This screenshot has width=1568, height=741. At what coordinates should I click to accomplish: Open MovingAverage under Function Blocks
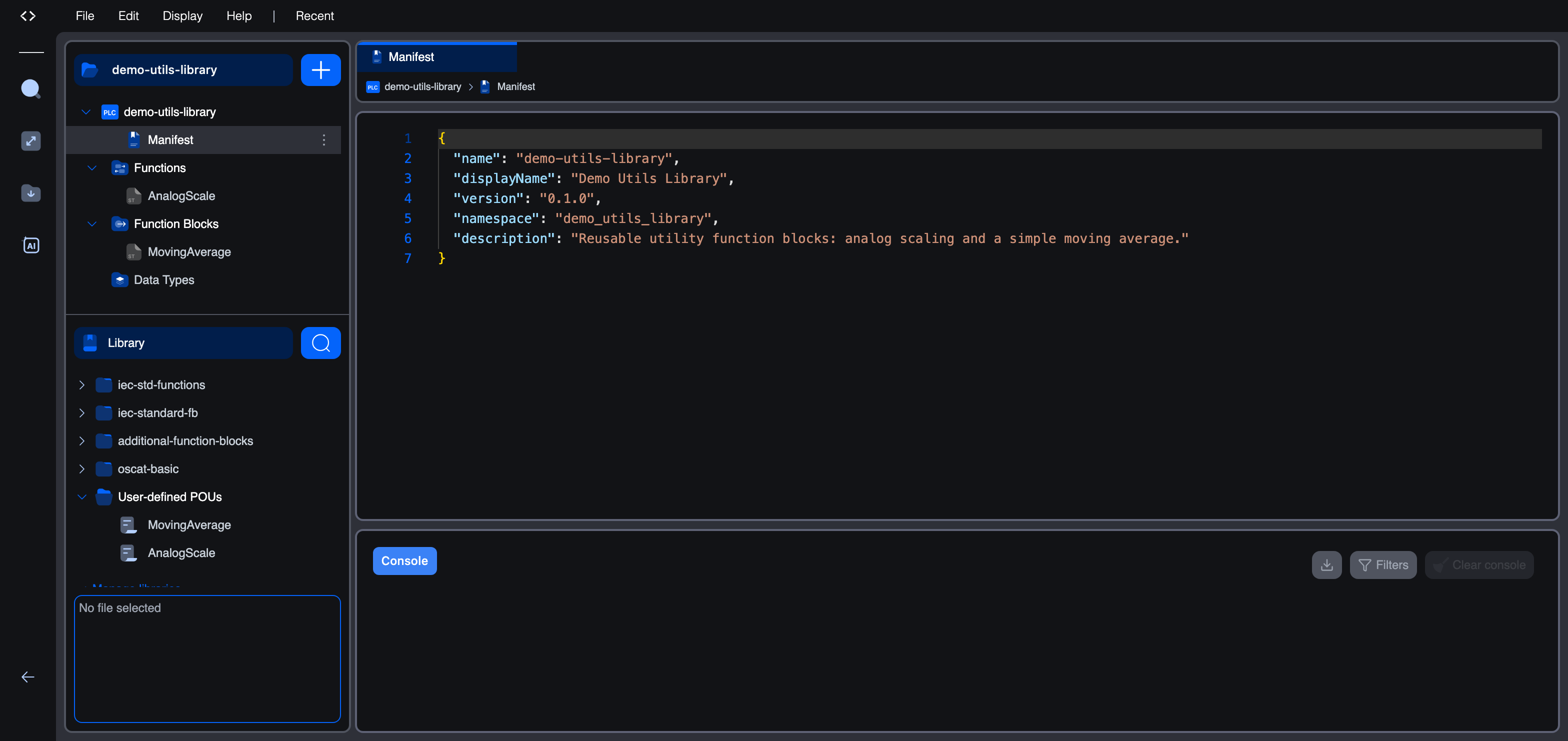189,252
